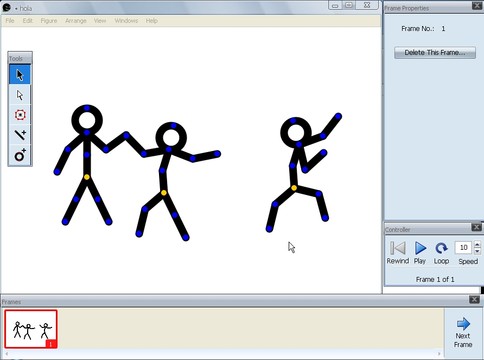Toggle Loop playback
The height and width of the screenshot is (360, 484).
(441, 248)
